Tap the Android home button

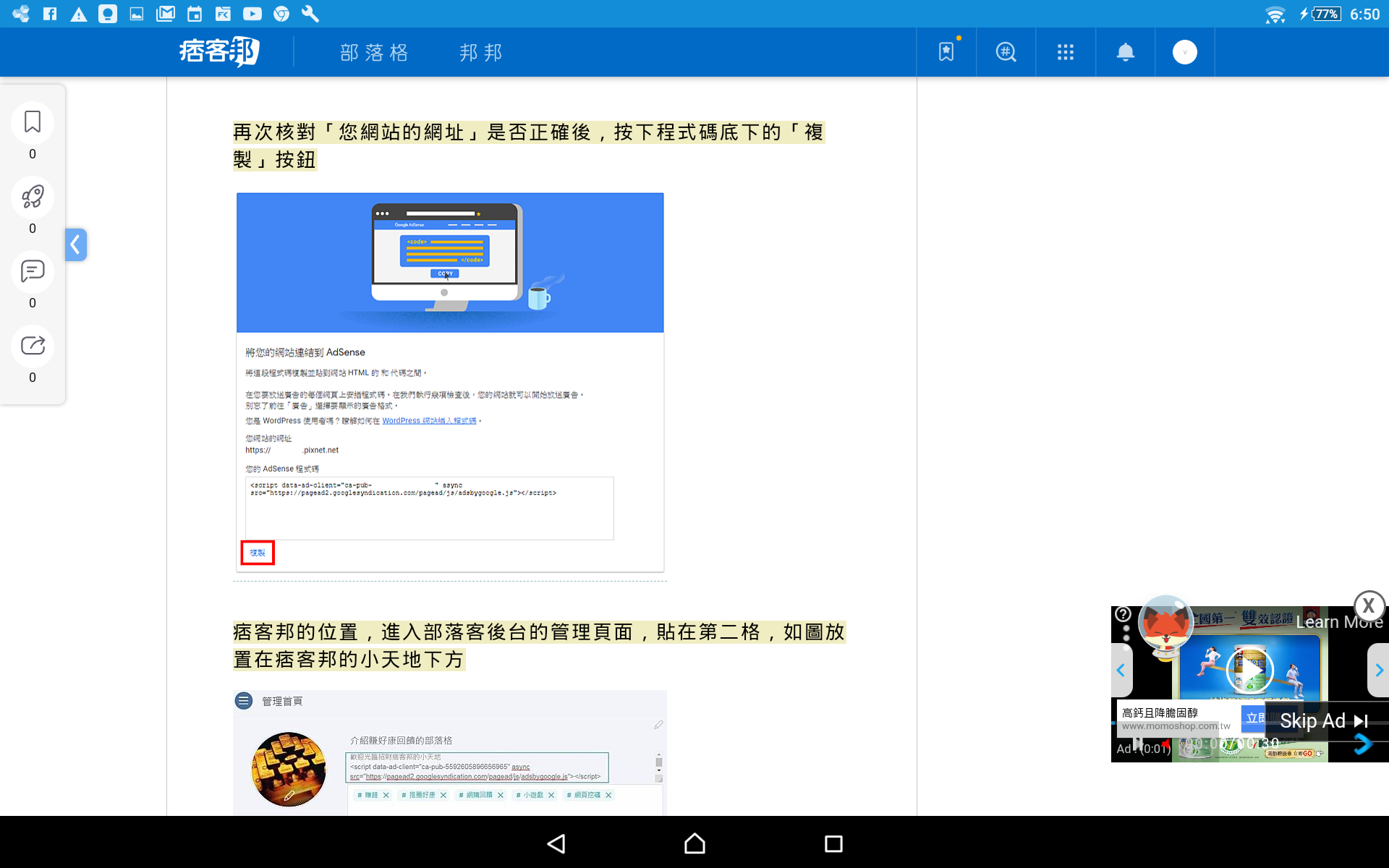click(694, 843)
